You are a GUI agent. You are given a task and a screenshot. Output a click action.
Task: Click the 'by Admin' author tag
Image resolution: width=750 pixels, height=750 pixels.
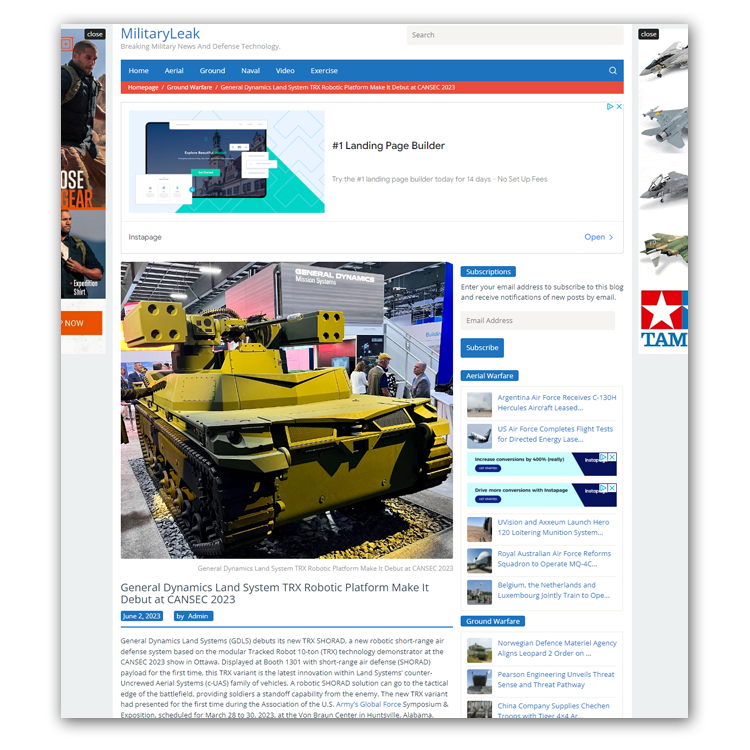point(192,616)
